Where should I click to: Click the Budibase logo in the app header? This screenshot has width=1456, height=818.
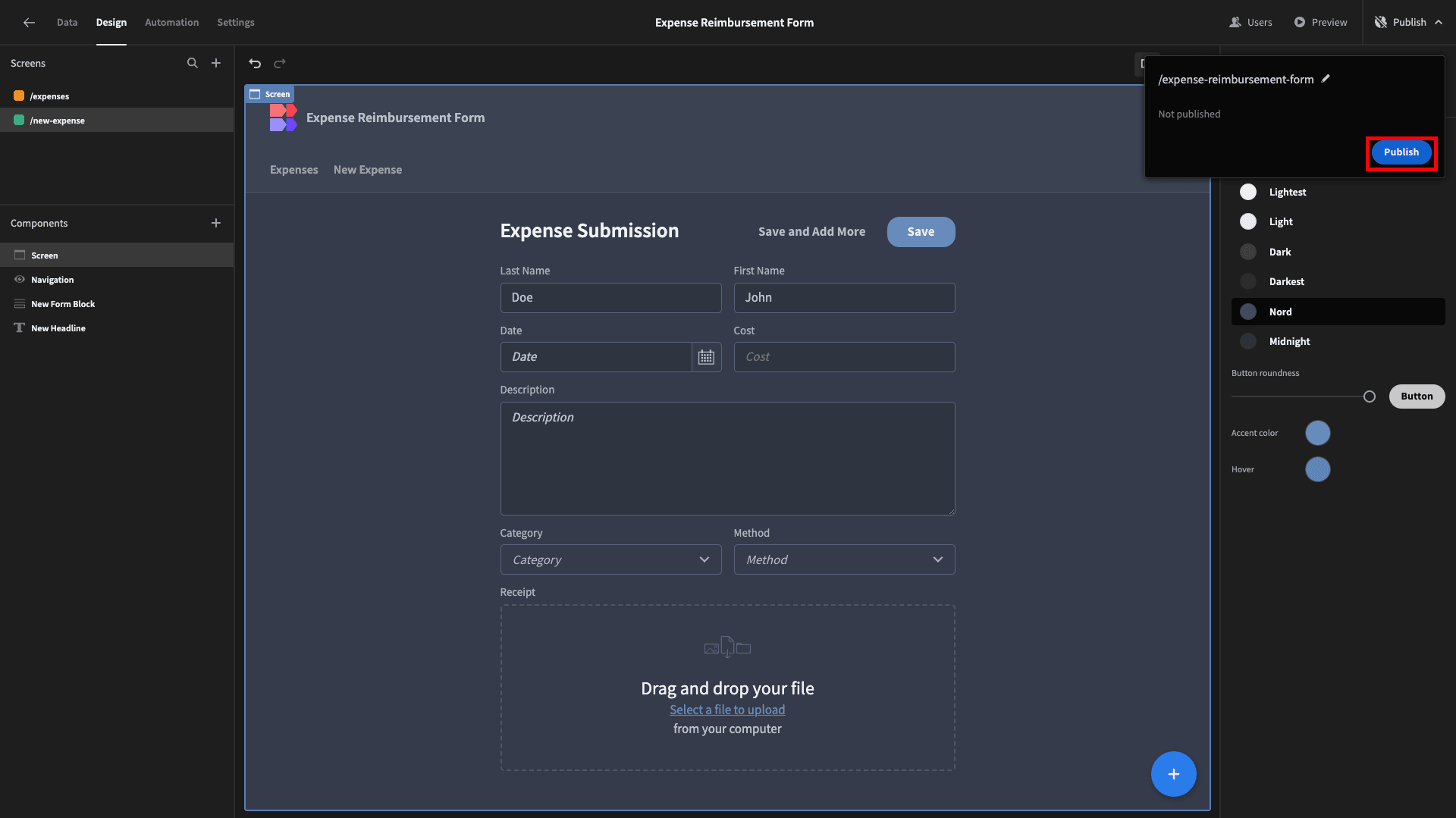[x=283, y=118]
